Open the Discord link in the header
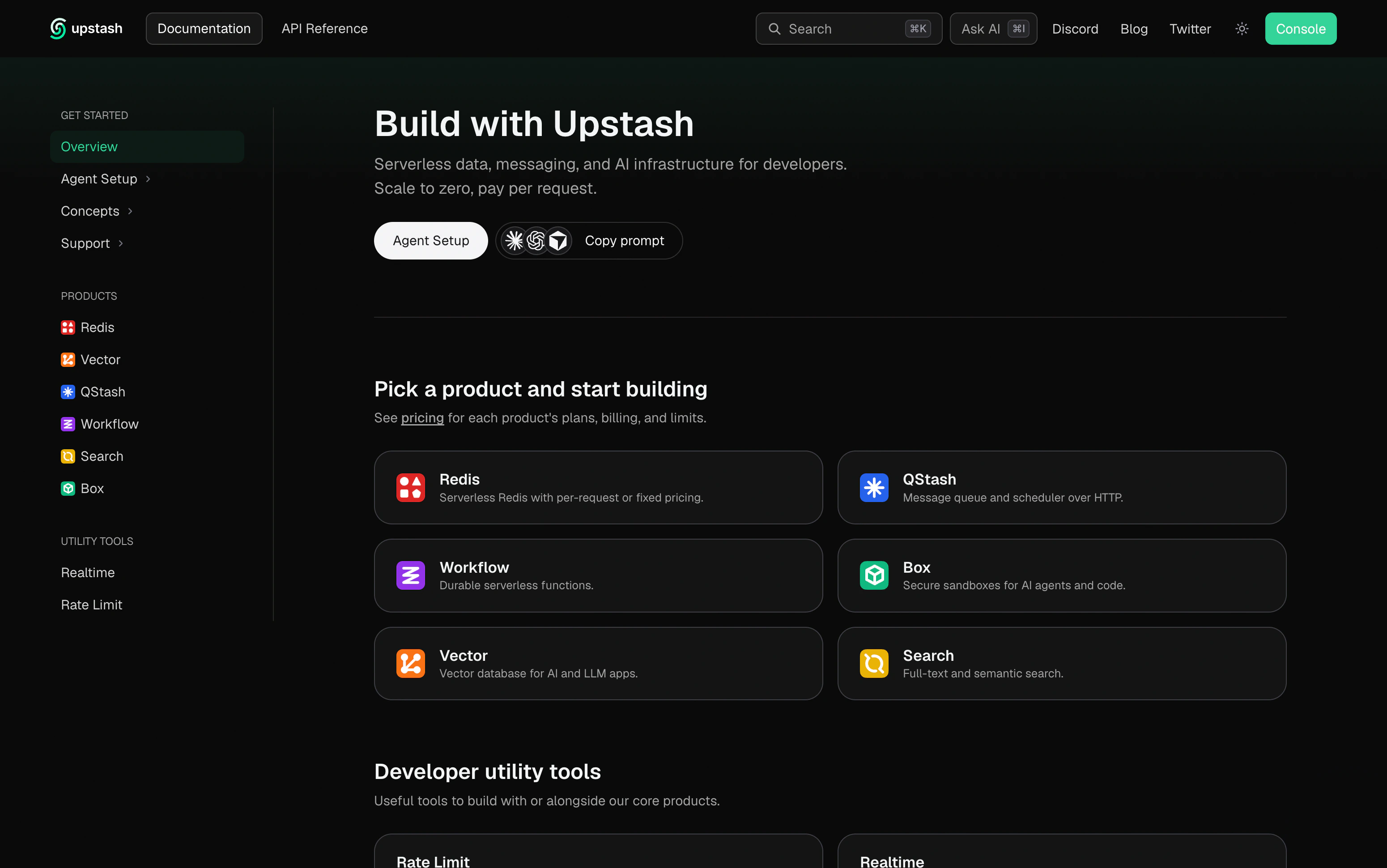The height and width of the screenshot is (868, 1387). (1075, 29)
